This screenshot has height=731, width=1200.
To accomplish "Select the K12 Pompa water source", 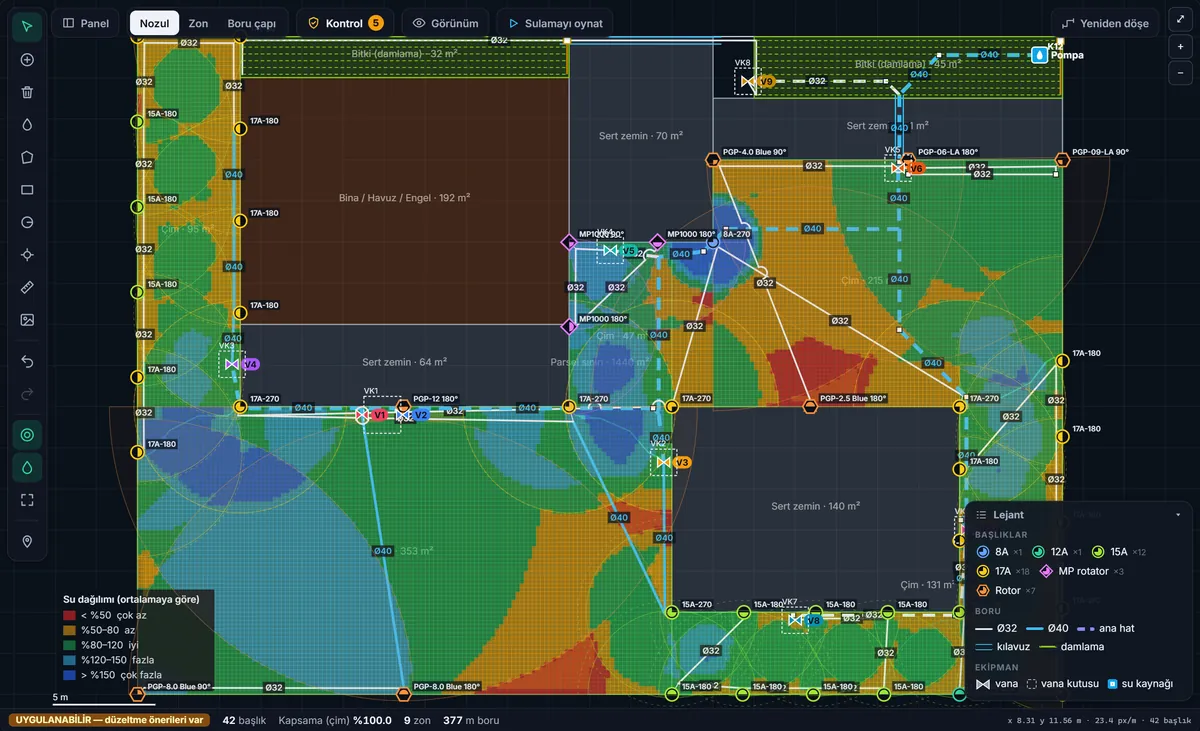I will coord(1040,54).
